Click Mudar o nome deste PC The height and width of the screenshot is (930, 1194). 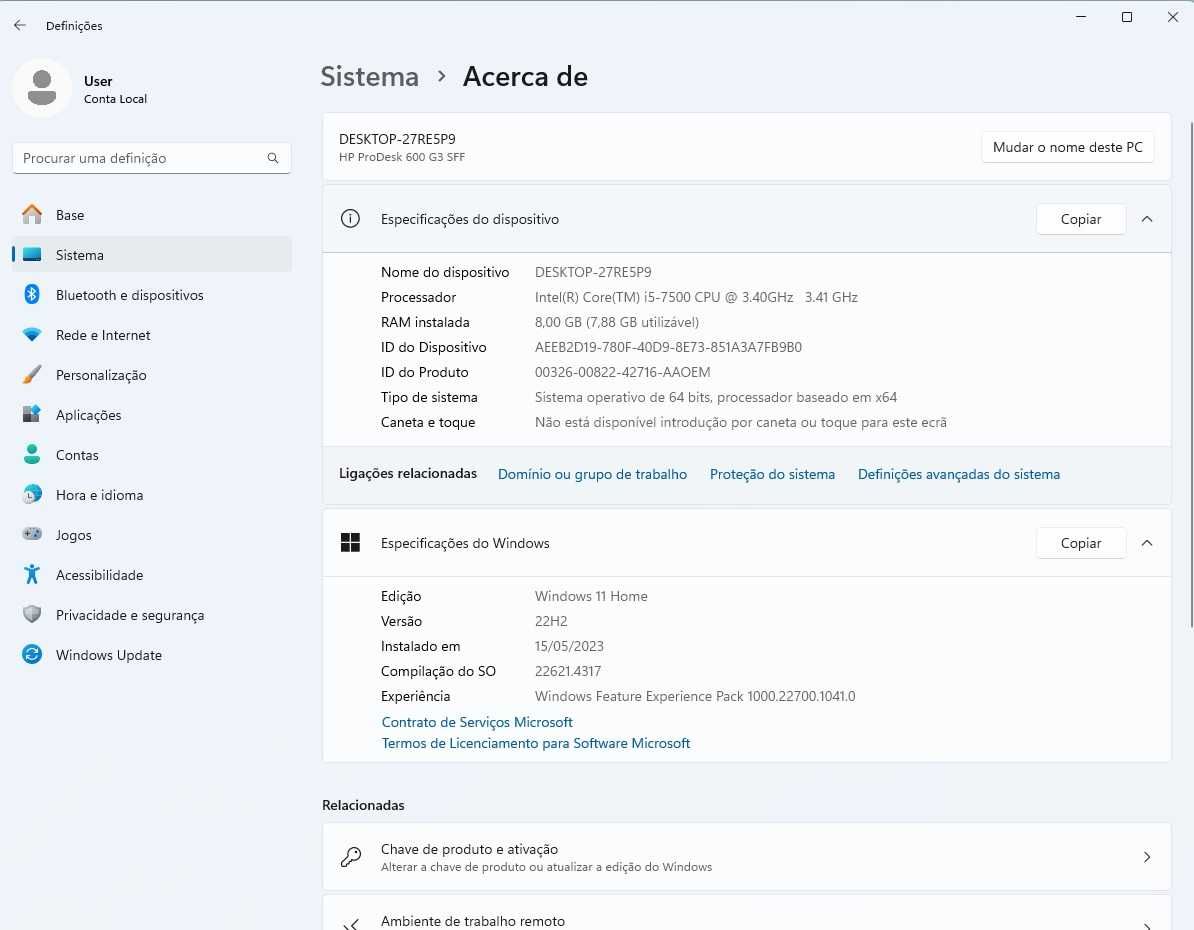(x=1068, y=147)
